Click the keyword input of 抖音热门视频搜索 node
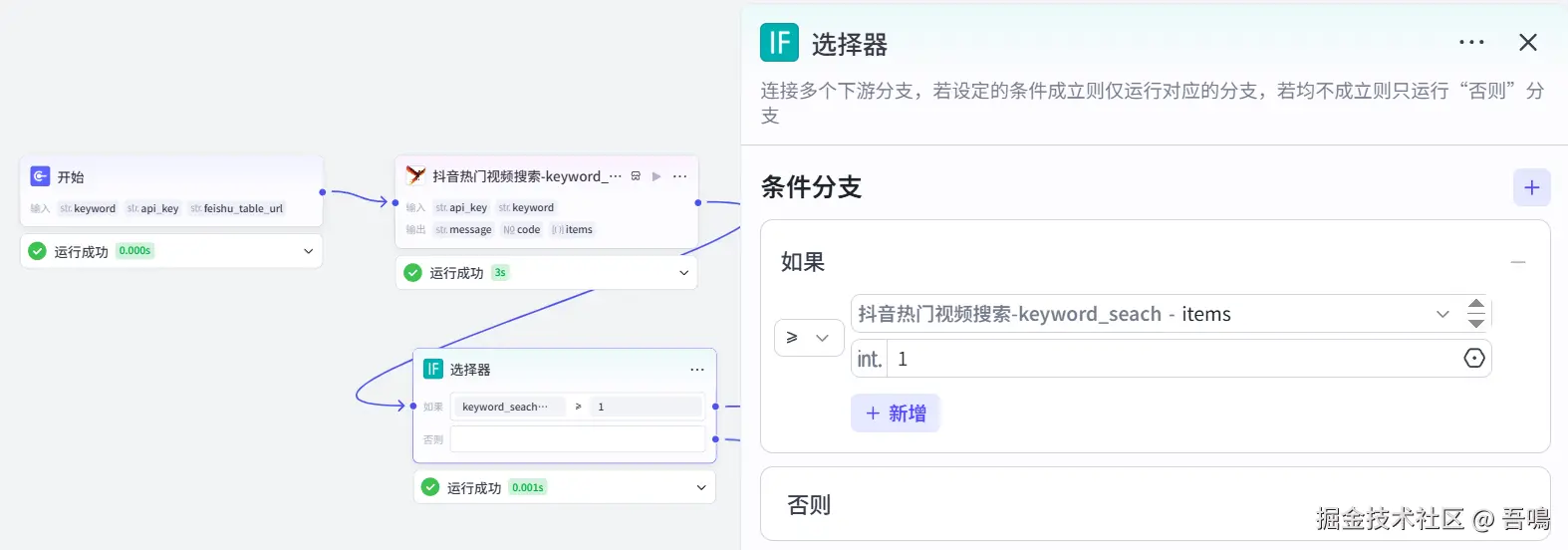Screen dimensions: 1568x550 pyautogui.click(x=526, y=207)
